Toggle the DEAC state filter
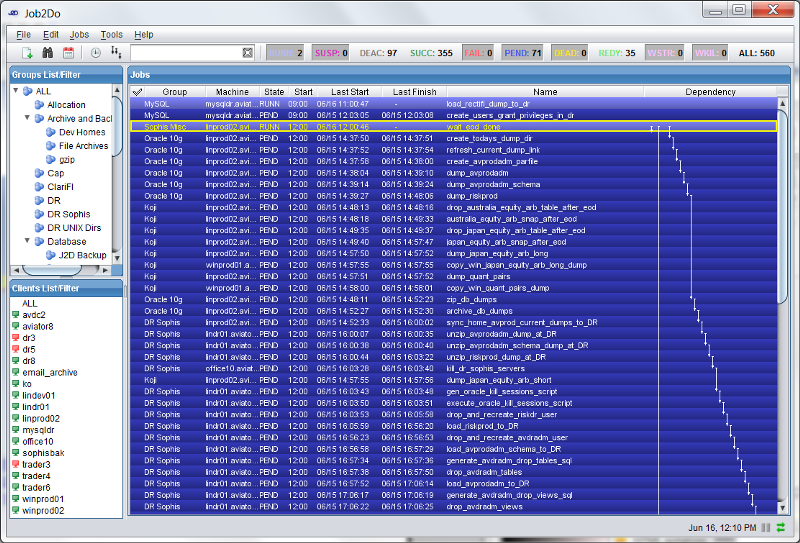The height and width of the screenshot is (543, 800). pos(378,53)
